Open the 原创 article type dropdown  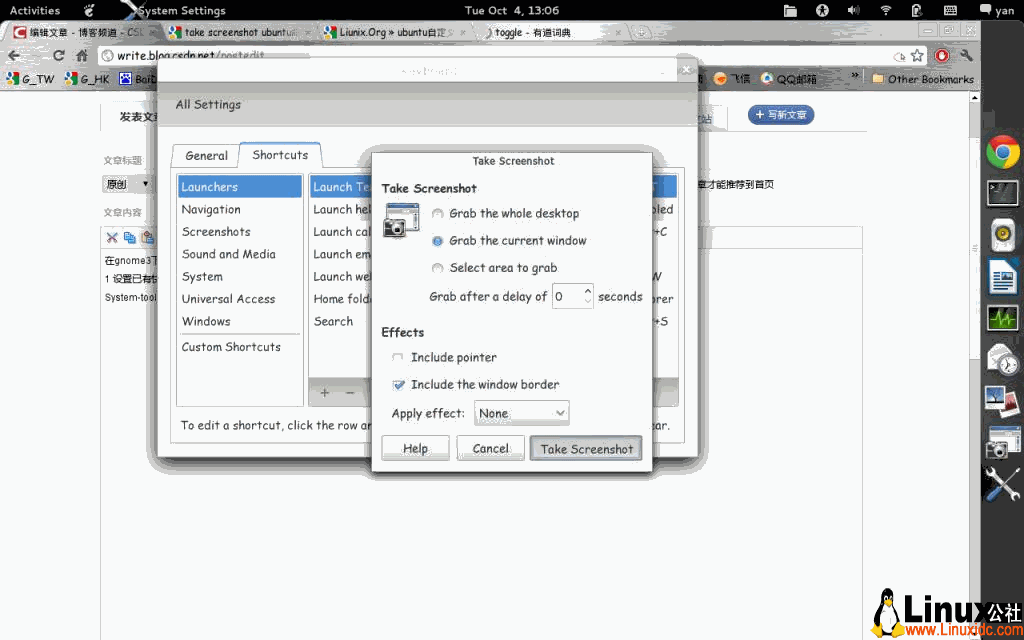coord(130,184)
